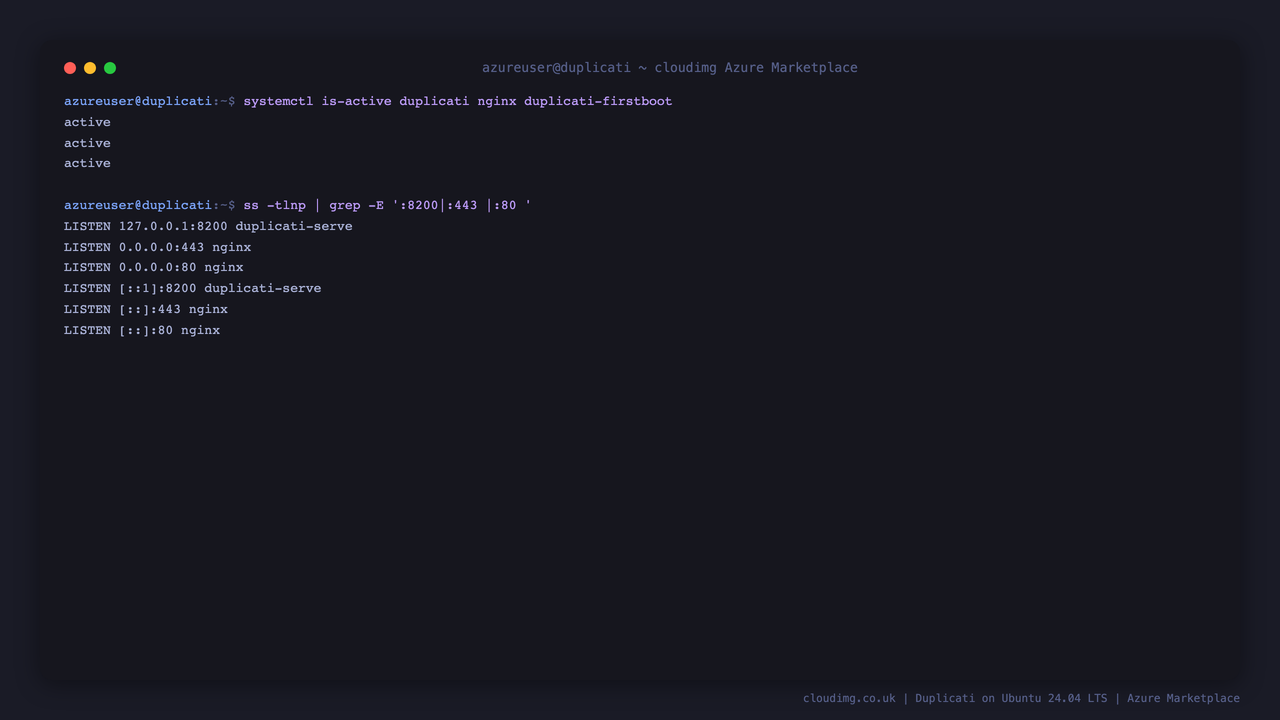Click the second 'active' output line
The image size is (1280, 720).
tap(87, 143)
